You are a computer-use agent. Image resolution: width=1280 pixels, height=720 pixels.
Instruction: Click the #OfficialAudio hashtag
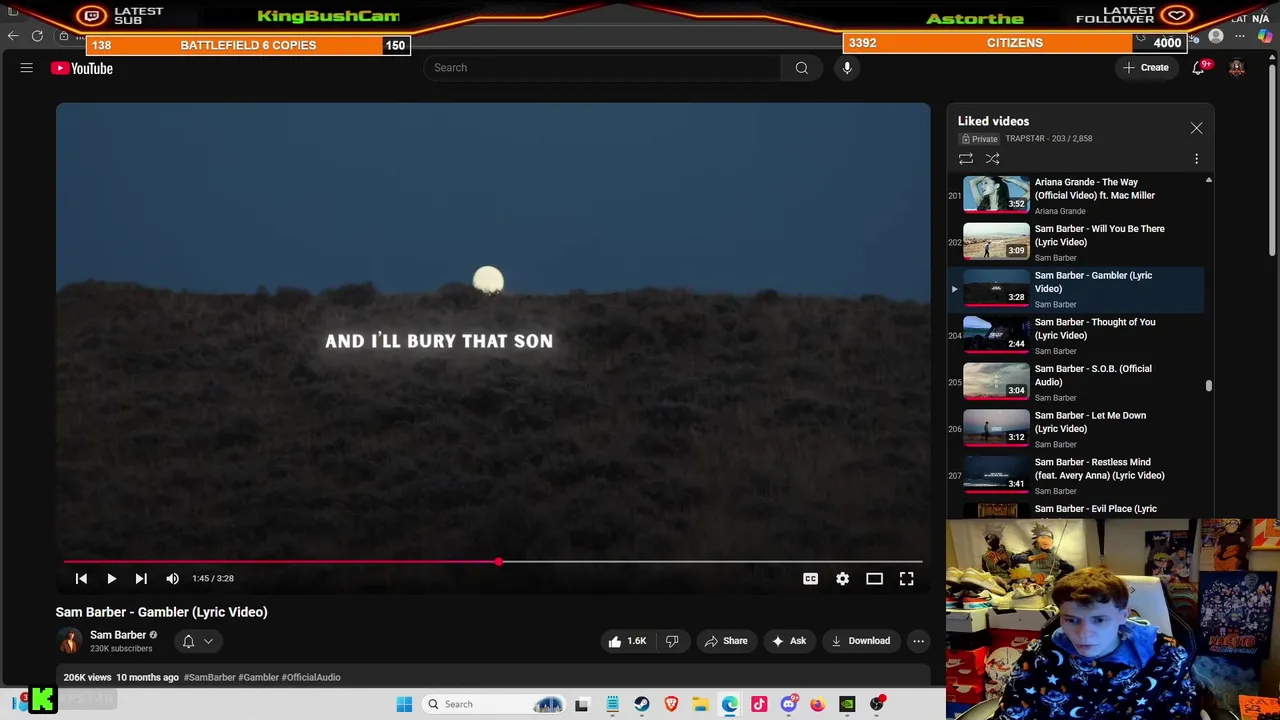pyautogui.click(x=311, y=677)
